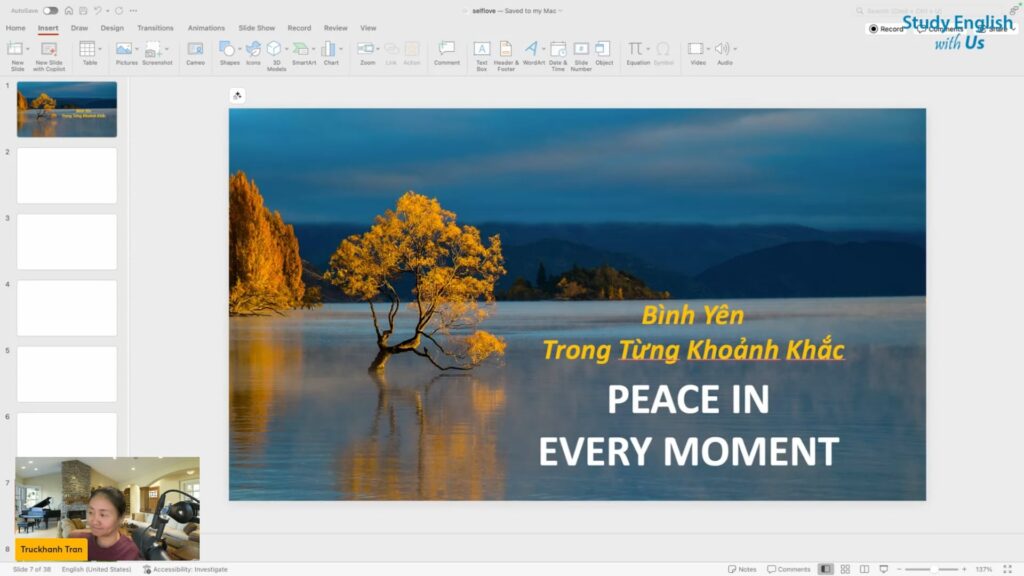Switch to the Transitions tab
This screenshot has height=576, width=1024.
(x=155, y=28)
